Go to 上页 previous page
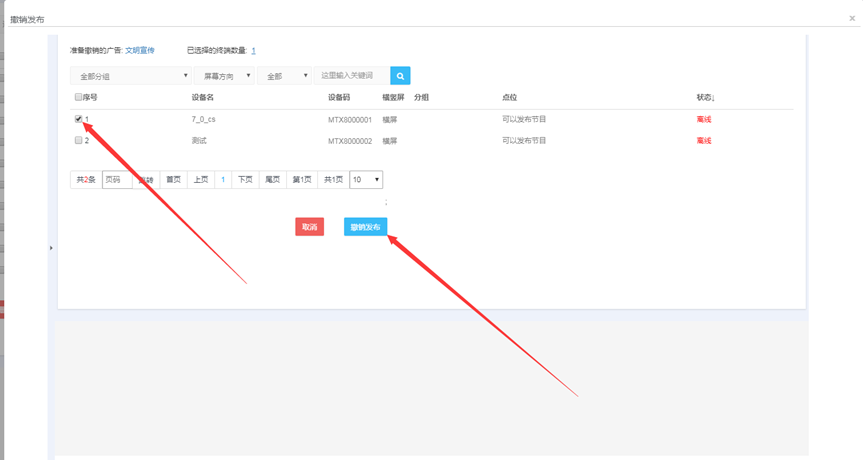This screenshot has width=863, height=460. click(x=200, y=180)
